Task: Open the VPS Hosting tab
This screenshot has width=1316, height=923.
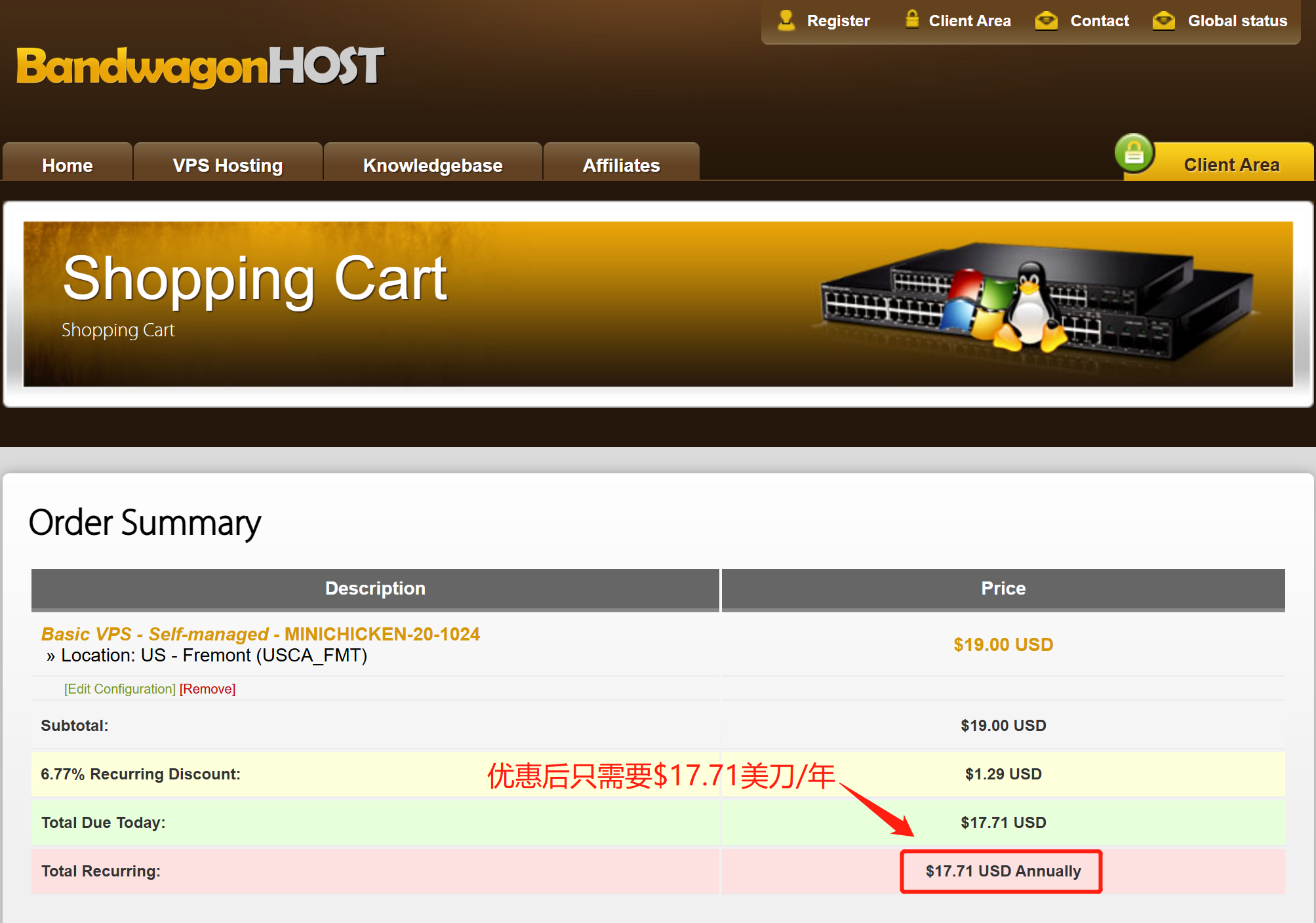Action: click(x=228, y=162)
